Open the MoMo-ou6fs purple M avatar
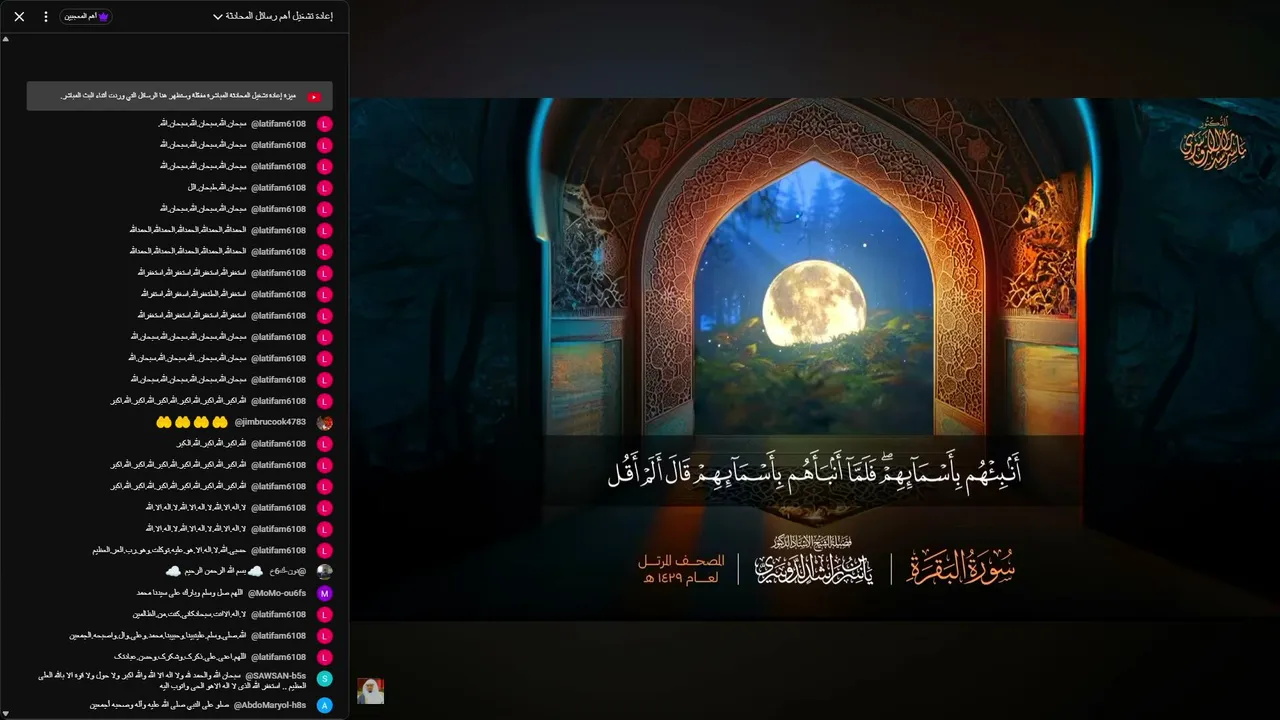The height and width of the screenshot is (720, 1280). pyautogui.click(x=324, y=593)
